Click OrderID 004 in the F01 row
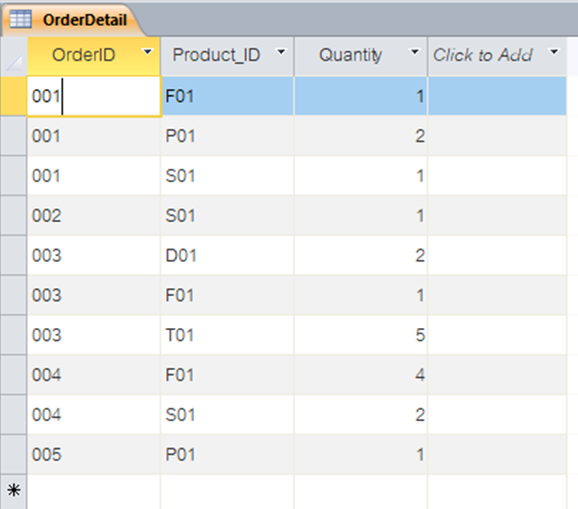 pyautogui.click(x=94, y=374)
